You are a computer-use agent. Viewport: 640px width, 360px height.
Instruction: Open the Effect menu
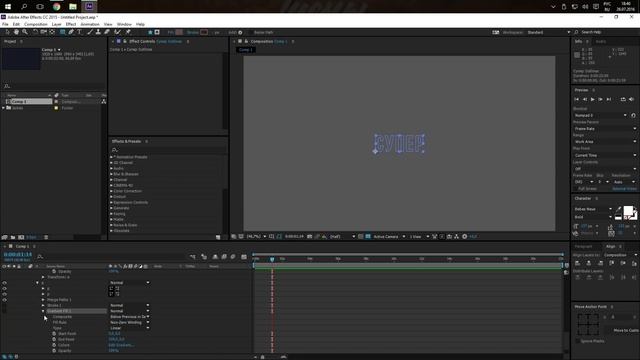71,24
